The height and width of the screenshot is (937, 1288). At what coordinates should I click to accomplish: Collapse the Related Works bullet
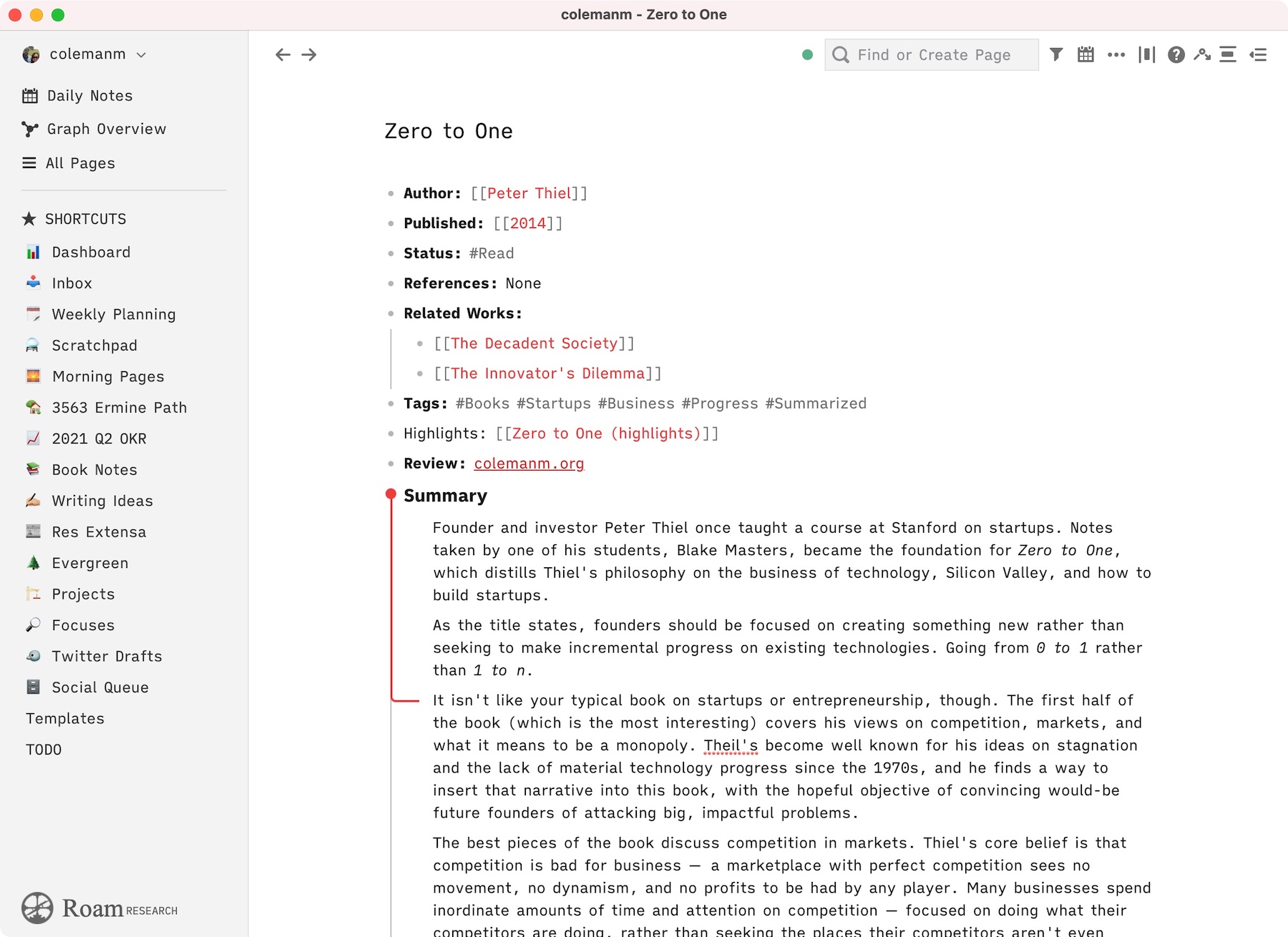(x=391, y=313)
